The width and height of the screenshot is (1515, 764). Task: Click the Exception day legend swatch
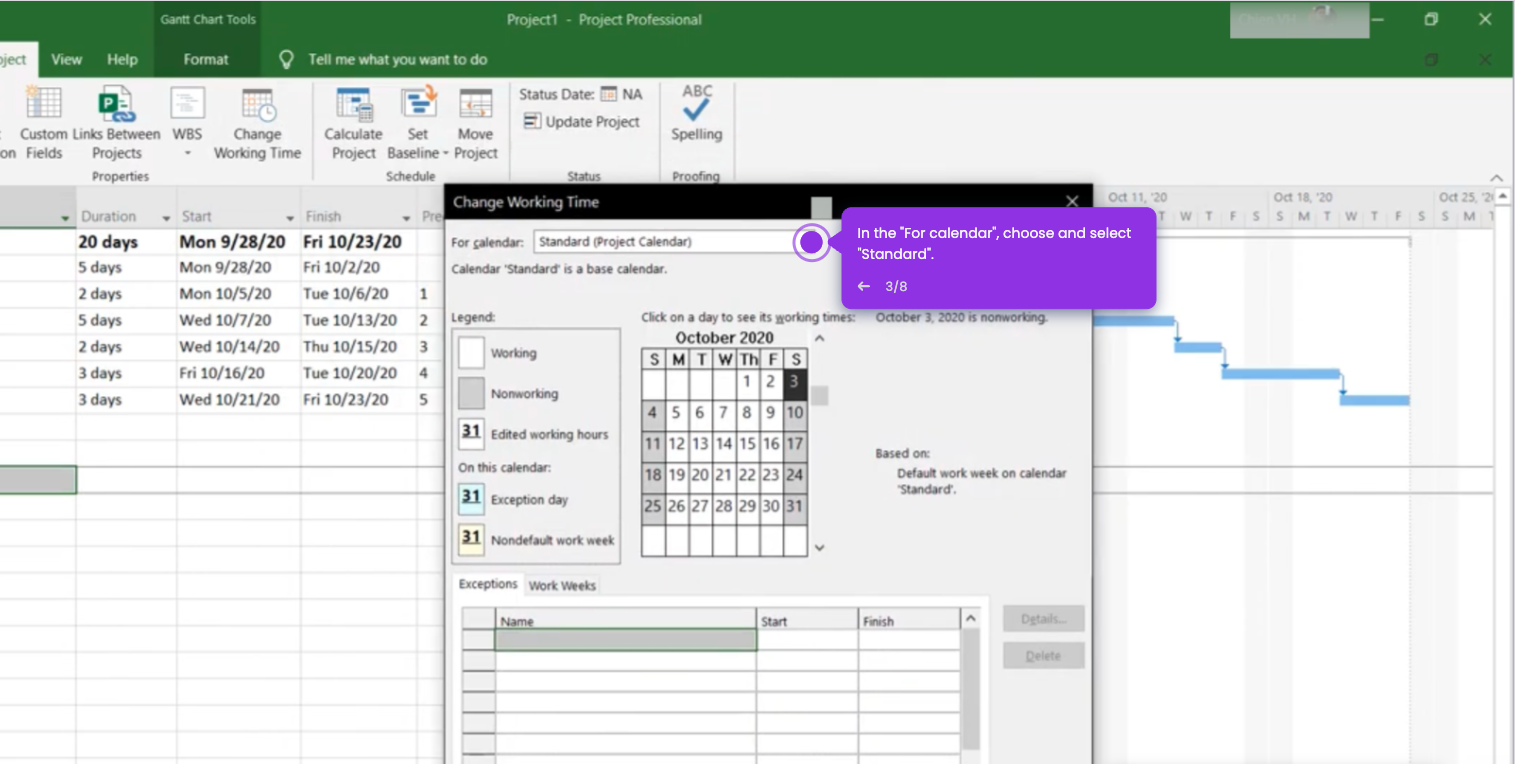471,498
